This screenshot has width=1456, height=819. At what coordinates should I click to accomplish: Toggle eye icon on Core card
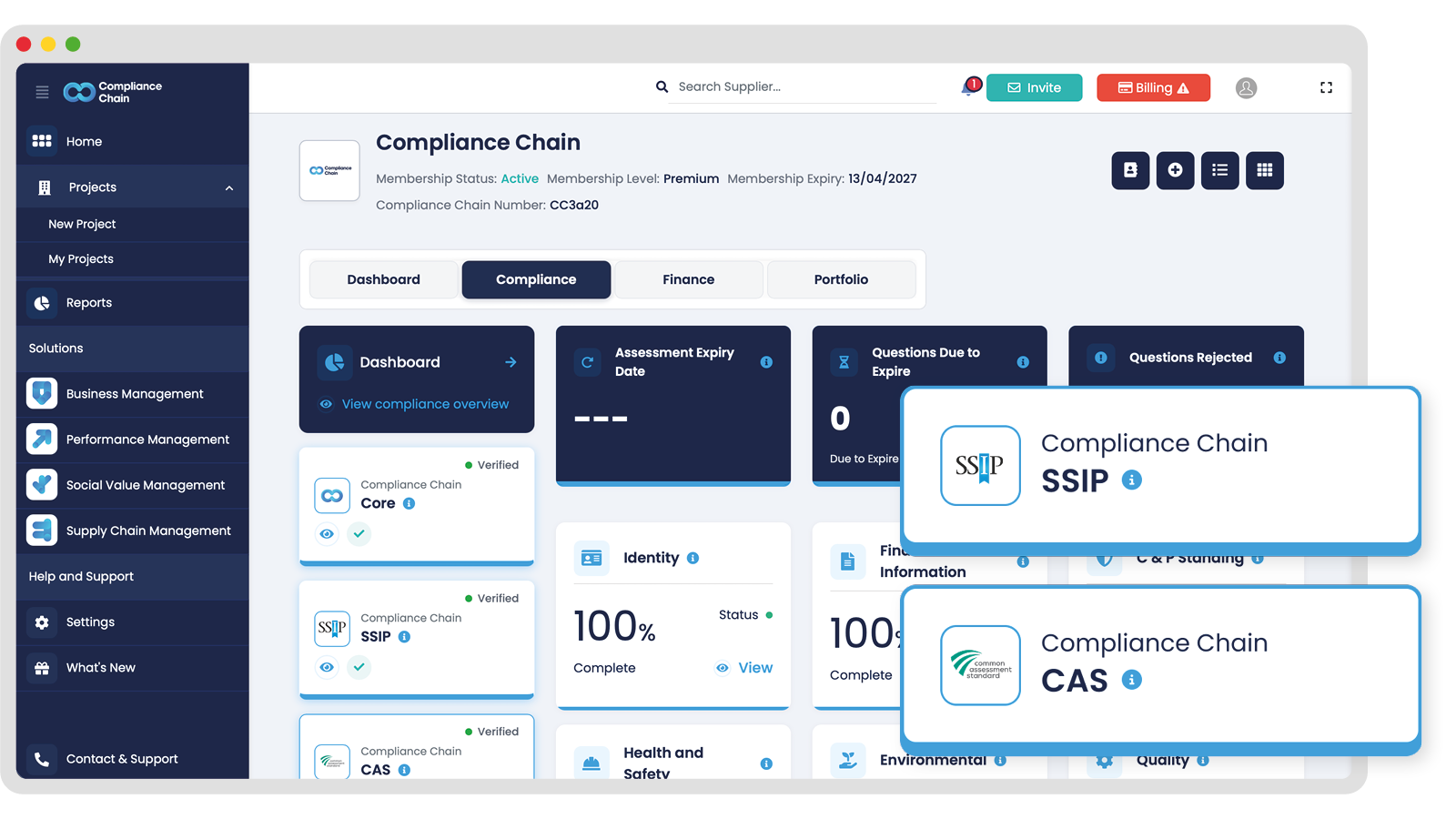tap(327, 534)
